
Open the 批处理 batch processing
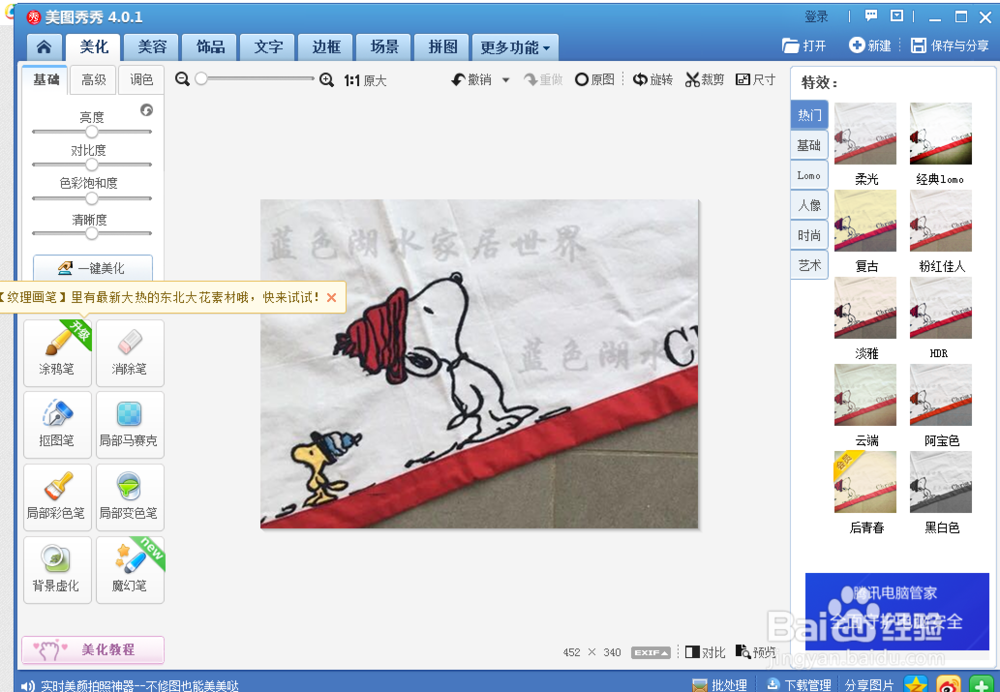coord(720,685)
